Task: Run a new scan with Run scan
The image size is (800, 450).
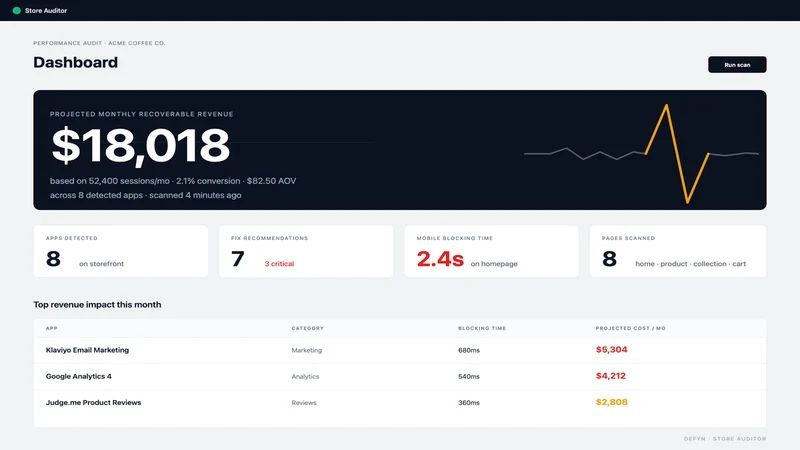Action: tap(737, 65)
